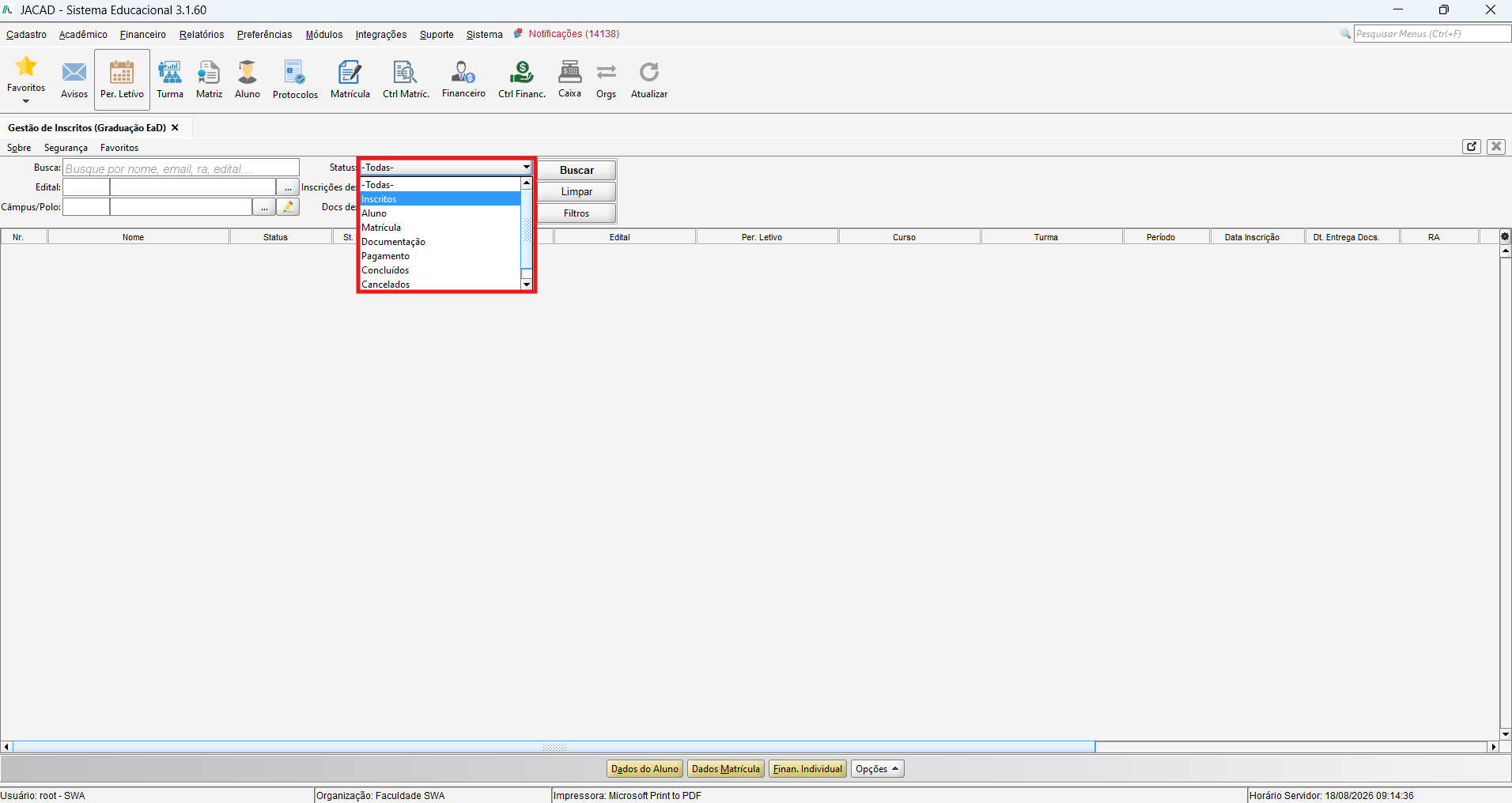The width and height of the screenshot is (1512, 803).
Task: Open Avisos envelope icon
Action: coord(74,73)
